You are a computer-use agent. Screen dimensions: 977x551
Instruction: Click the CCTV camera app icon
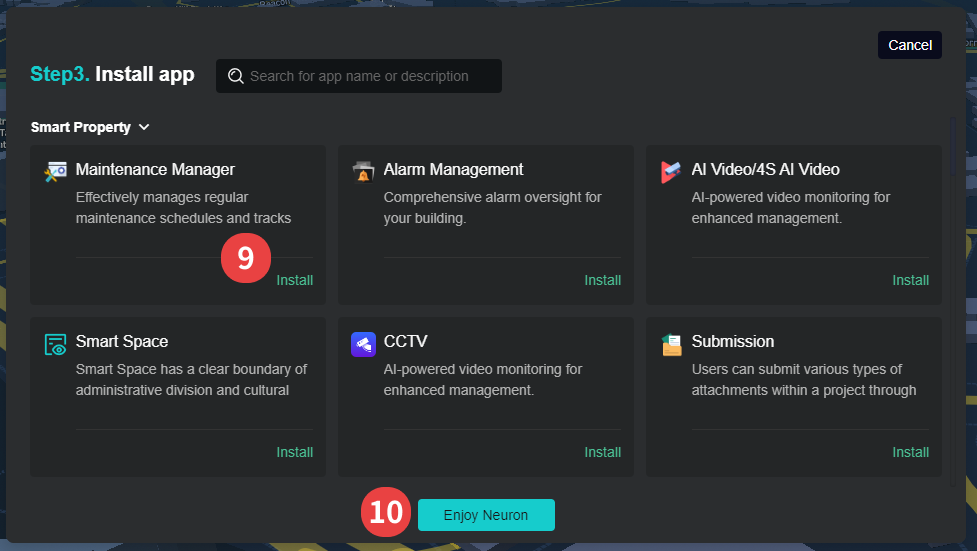click(x=363, y=344)
